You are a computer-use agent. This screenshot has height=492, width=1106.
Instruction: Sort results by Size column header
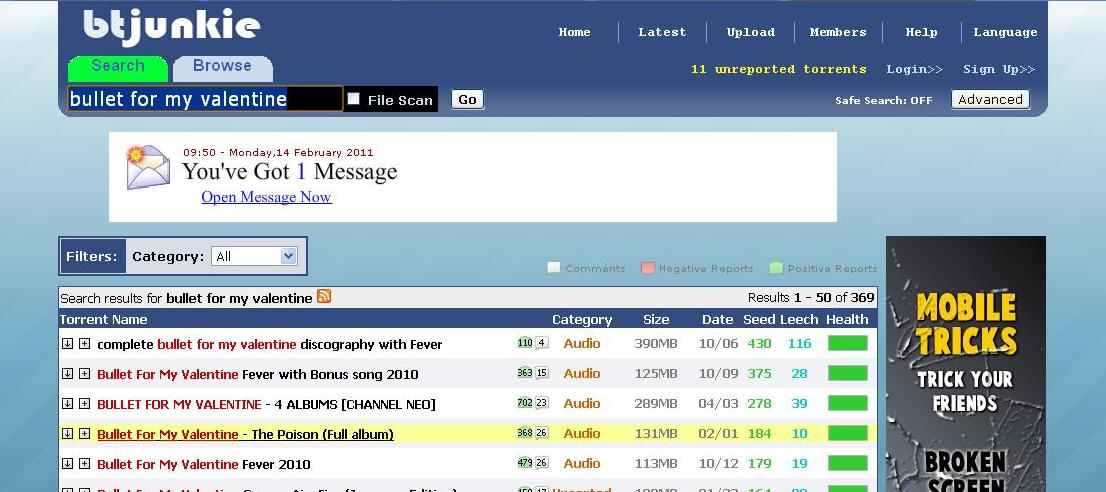click(x=656, y=319)
